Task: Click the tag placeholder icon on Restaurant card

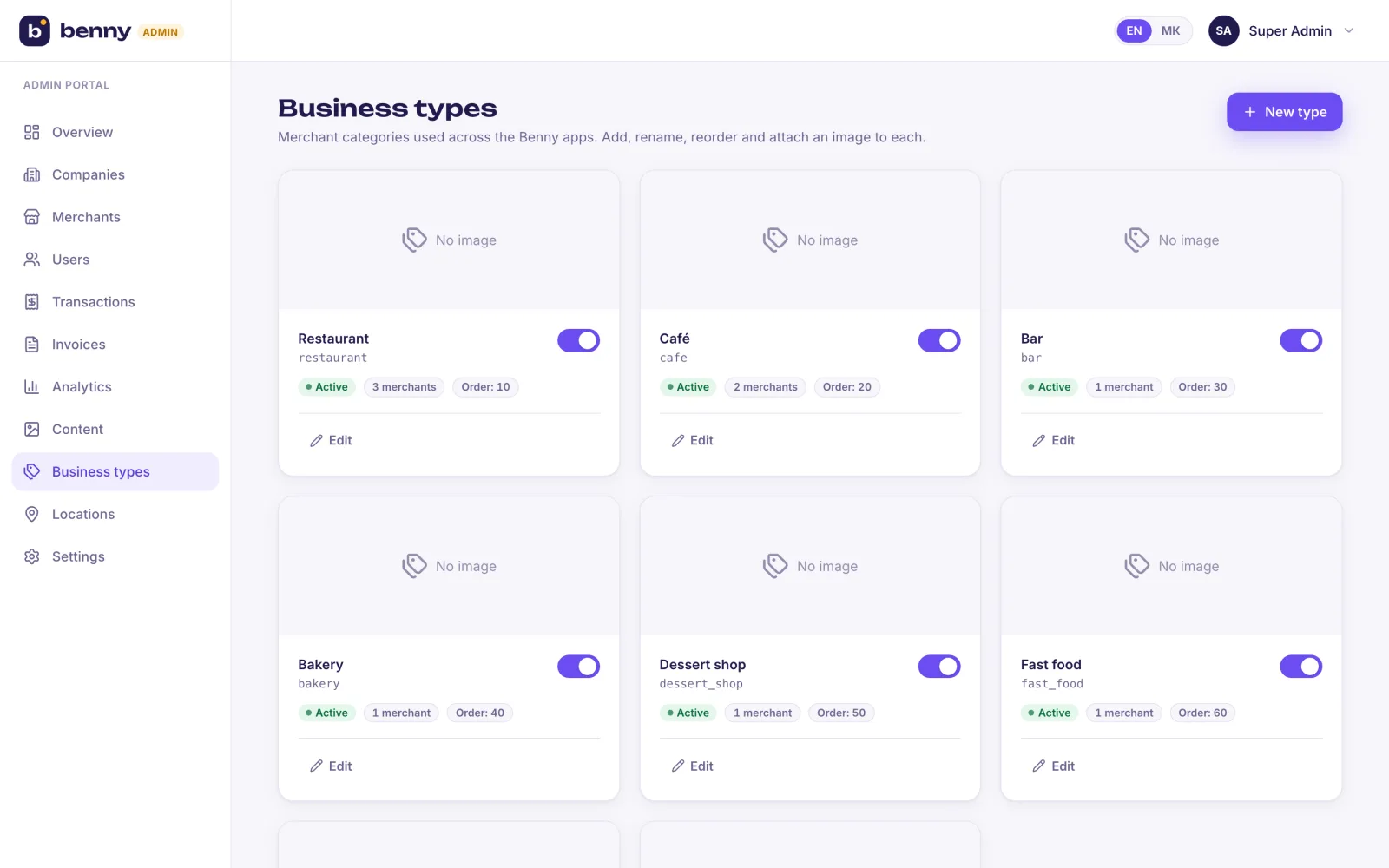Action: coord(414,240)
